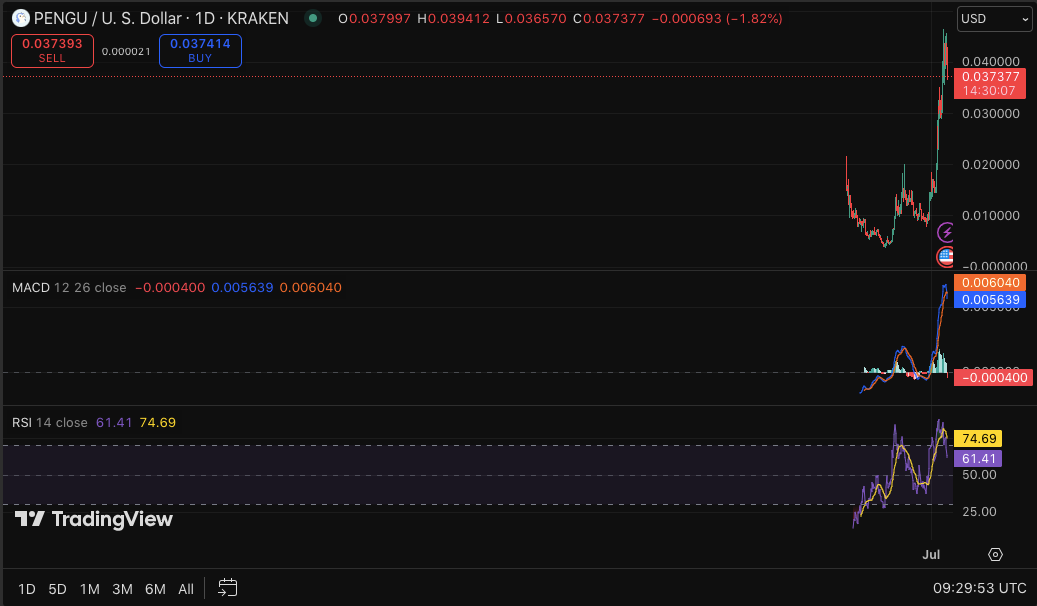Click the purple 61.41 RSI label

tap(979, 458)
